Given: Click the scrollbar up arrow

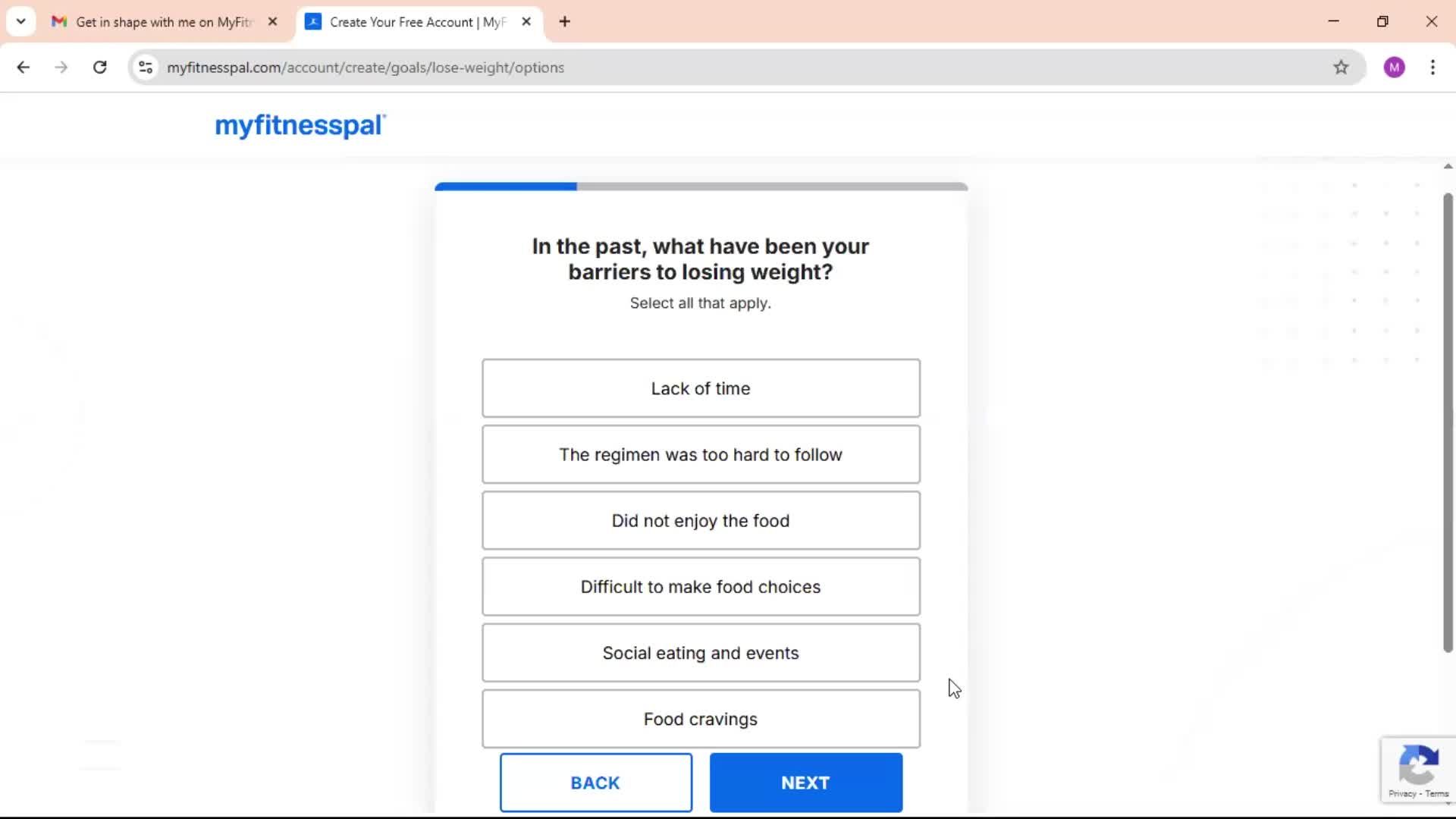Looking at the screenshot, I should point(1448,166).
